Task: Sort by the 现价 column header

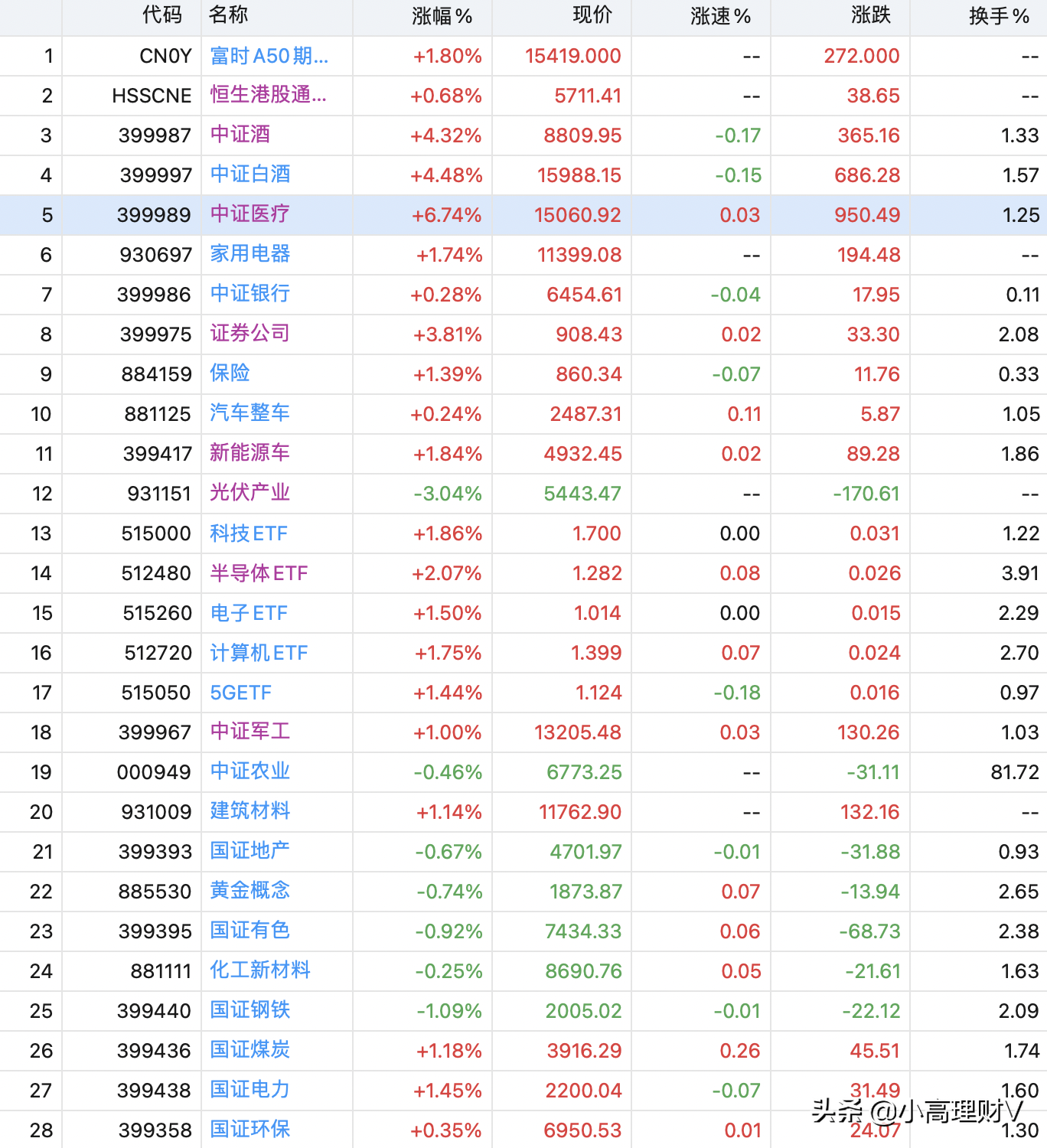Action: [x=592, y=16]
